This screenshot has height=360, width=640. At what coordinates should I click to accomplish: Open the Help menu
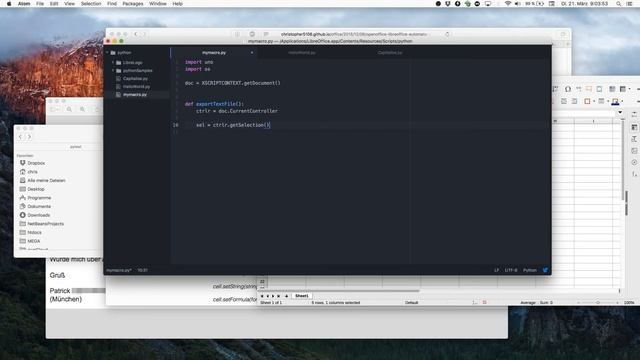click(x=178, y=4)
